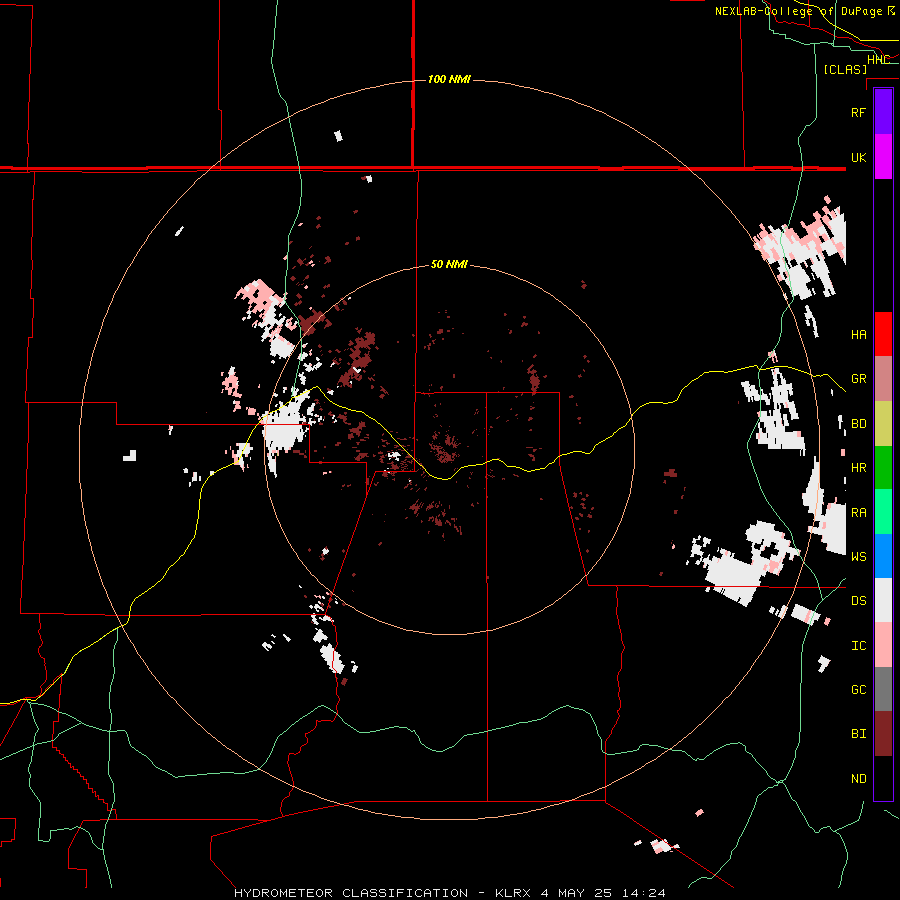Click the HR green legend swatch
The image size is (900, 900).
883,468
